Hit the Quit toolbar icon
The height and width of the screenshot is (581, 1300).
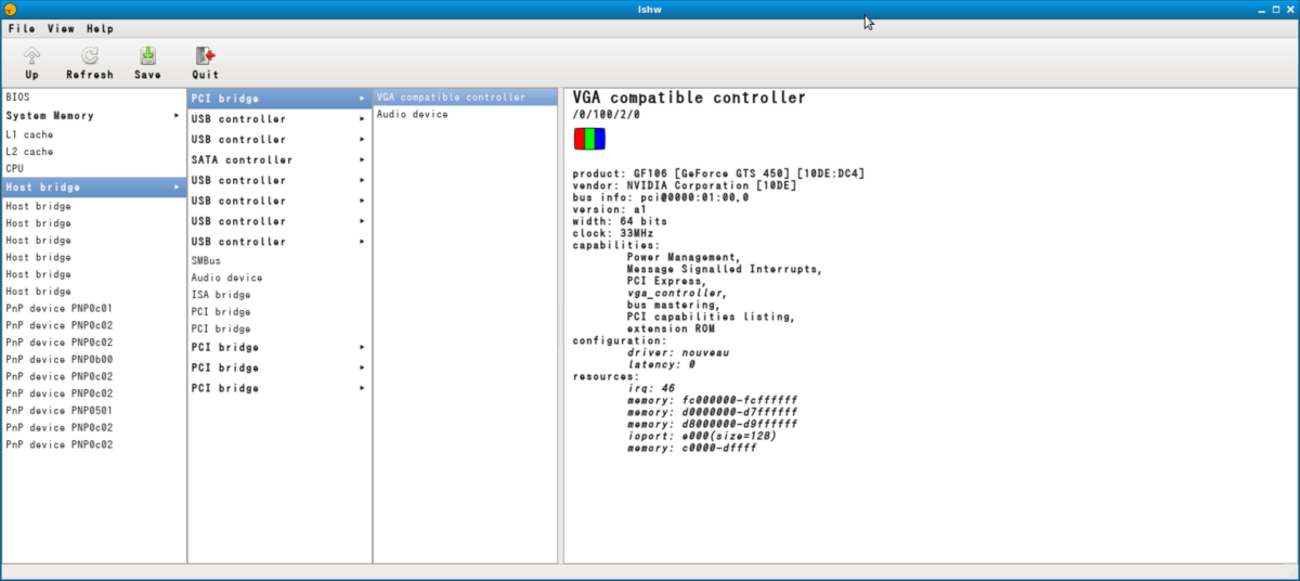coord(205,56)
